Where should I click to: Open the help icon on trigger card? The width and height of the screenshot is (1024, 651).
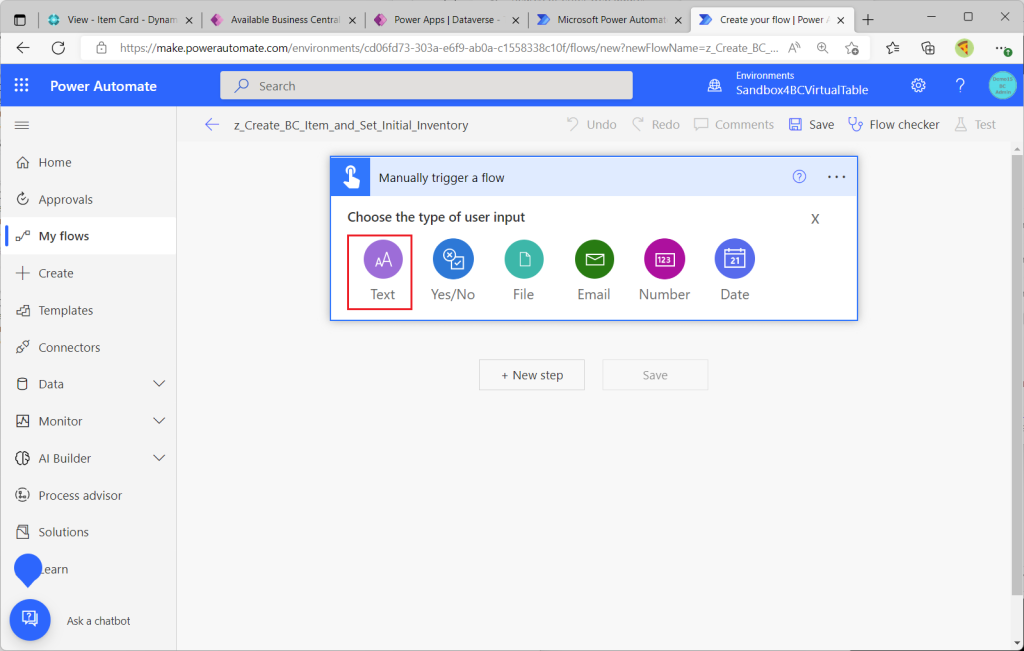pyautogui.click(x=799, y=177)
